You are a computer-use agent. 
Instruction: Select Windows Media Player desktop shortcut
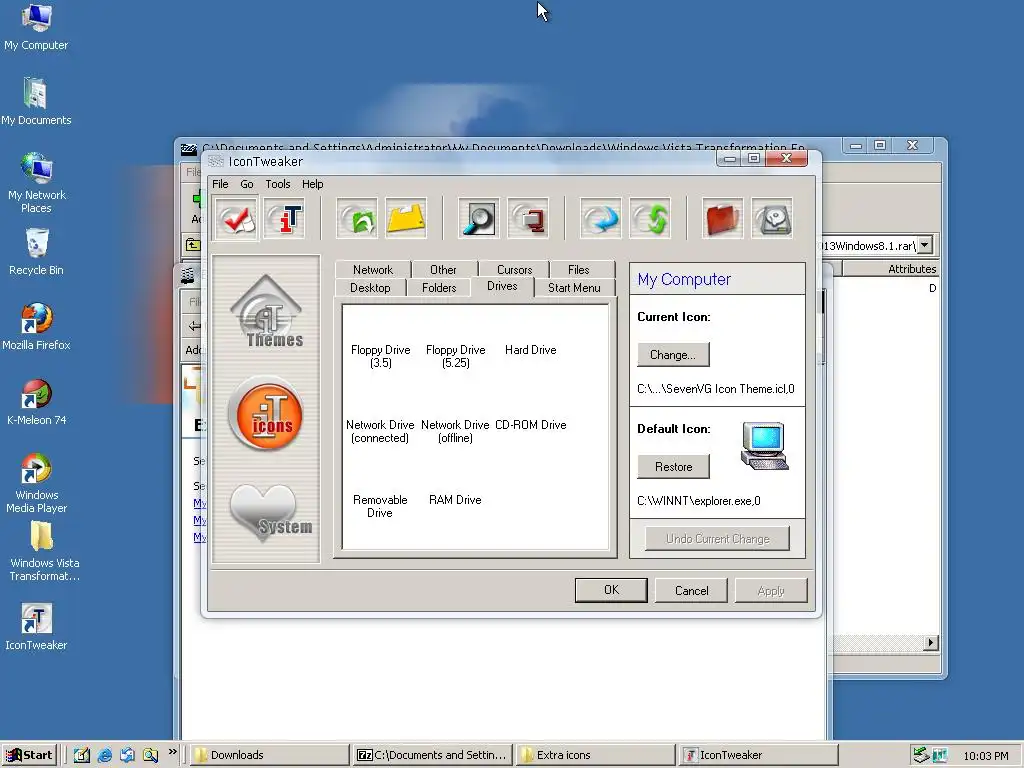36,483
